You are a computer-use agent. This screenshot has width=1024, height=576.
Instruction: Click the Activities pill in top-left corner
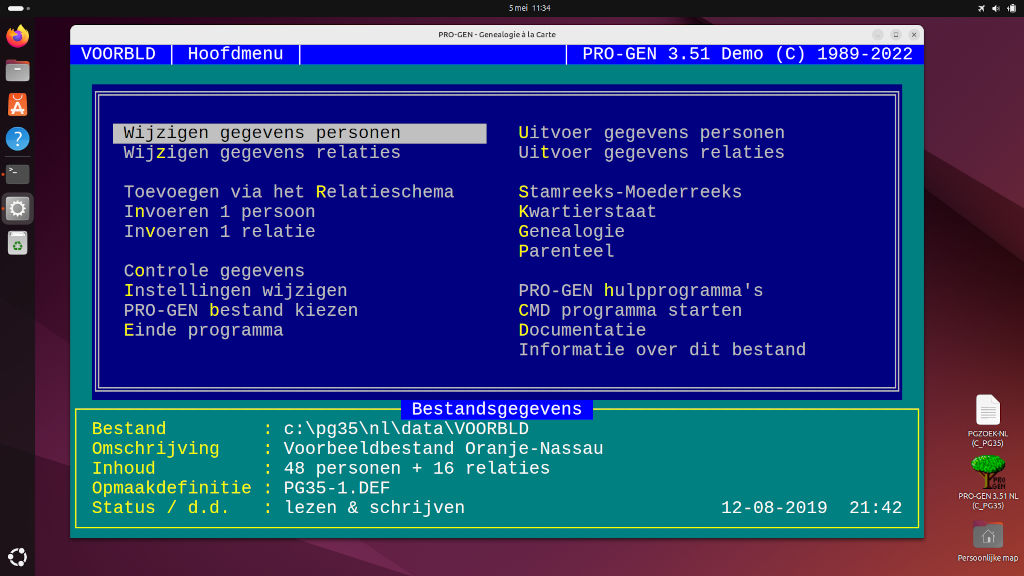18,8
